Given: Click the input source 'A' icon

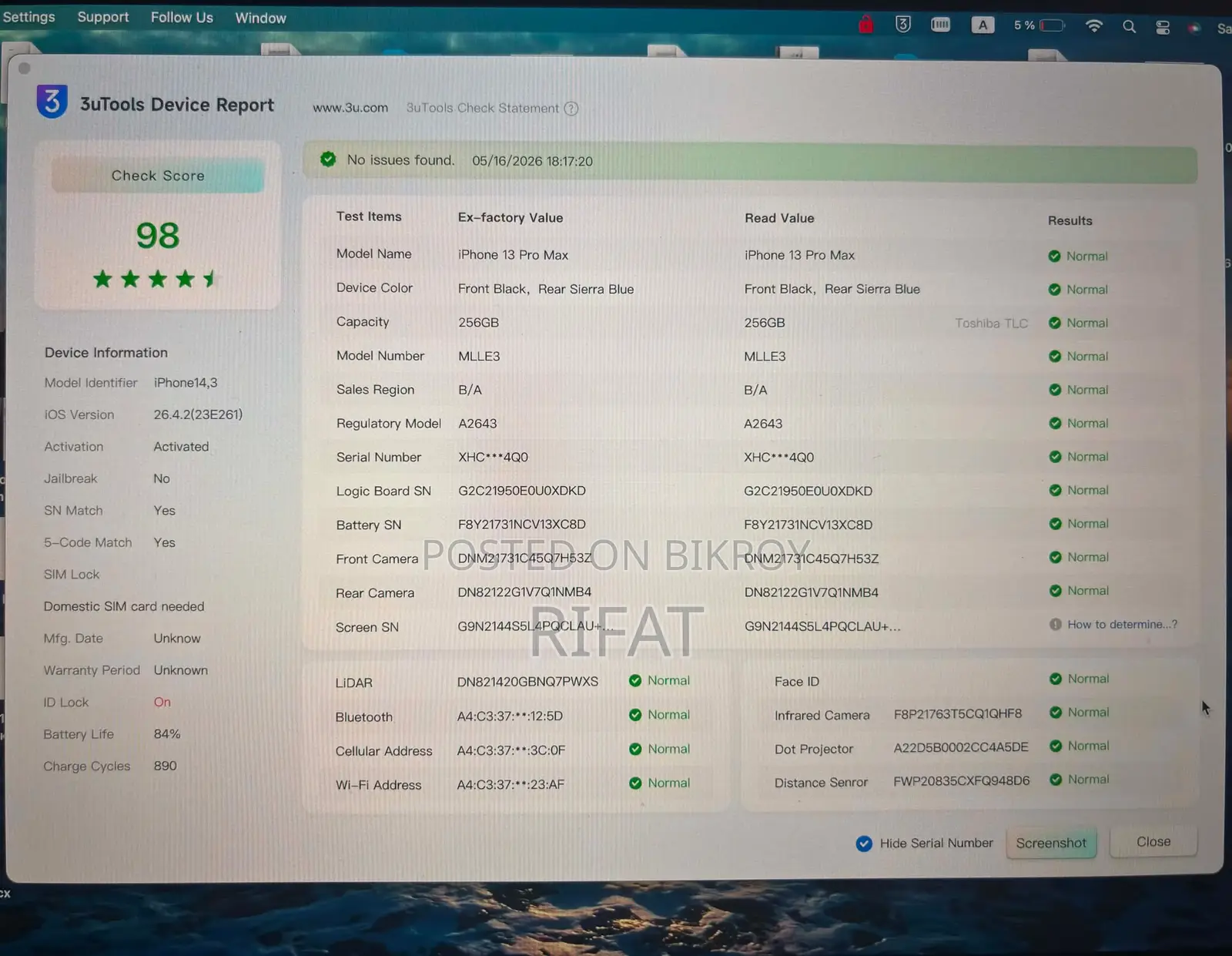Looking at the screenshot, I should pos(983,25).
